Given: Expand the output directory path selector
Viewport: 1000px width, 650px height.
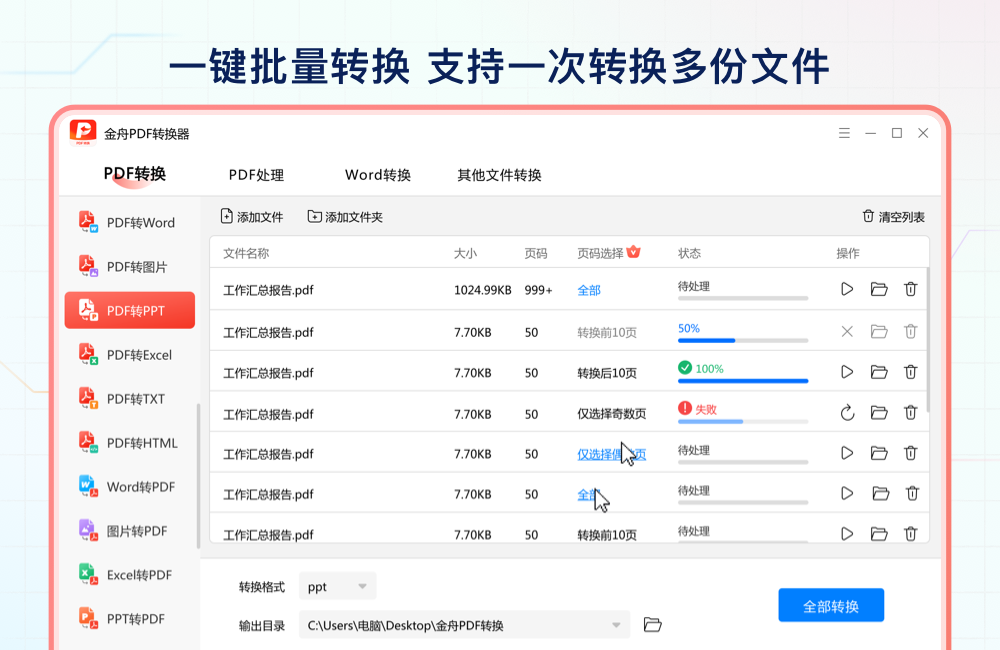Looking at the screenshot, I should click(x=617, y=624).
